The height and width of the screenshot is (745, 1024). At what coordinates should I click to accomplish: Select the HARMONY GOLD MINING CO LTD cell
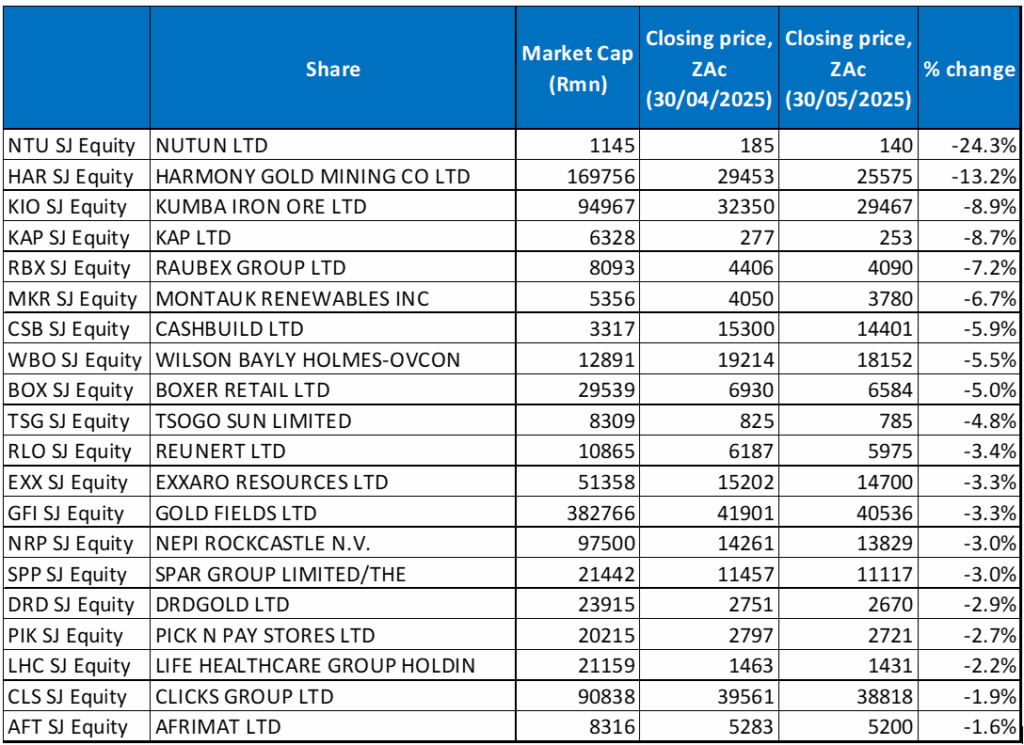coord(333,176)
